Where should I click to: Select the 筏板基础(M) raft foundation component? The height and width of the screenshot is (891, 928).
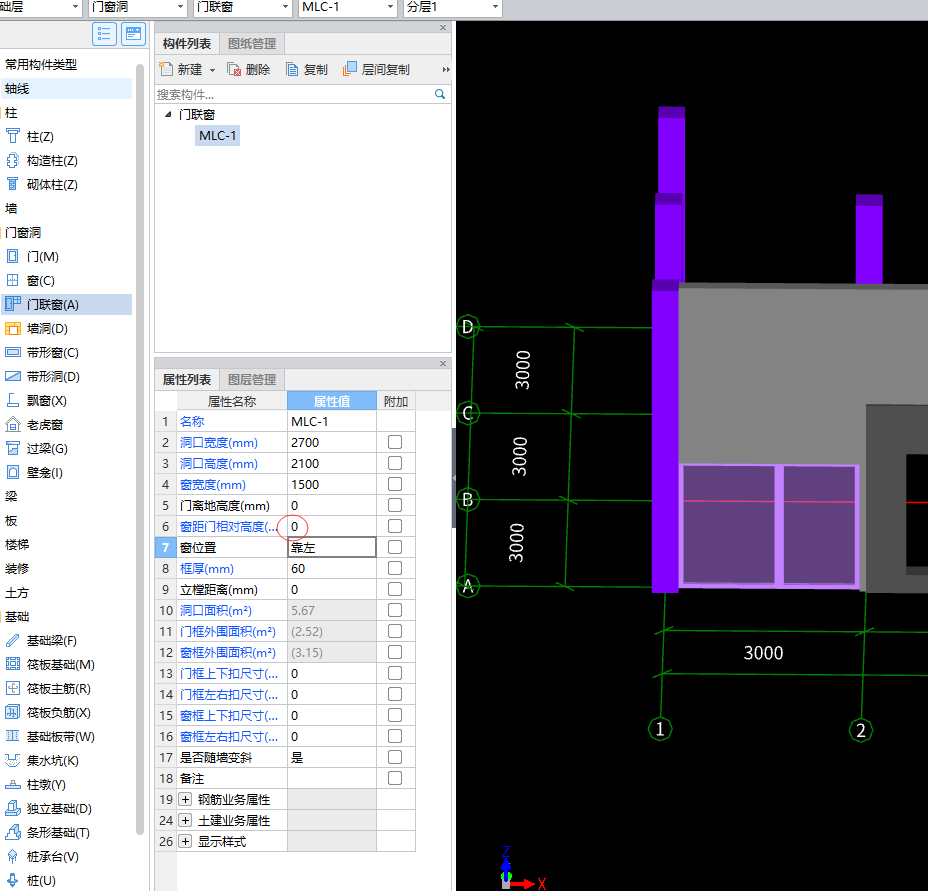[50, 664]
